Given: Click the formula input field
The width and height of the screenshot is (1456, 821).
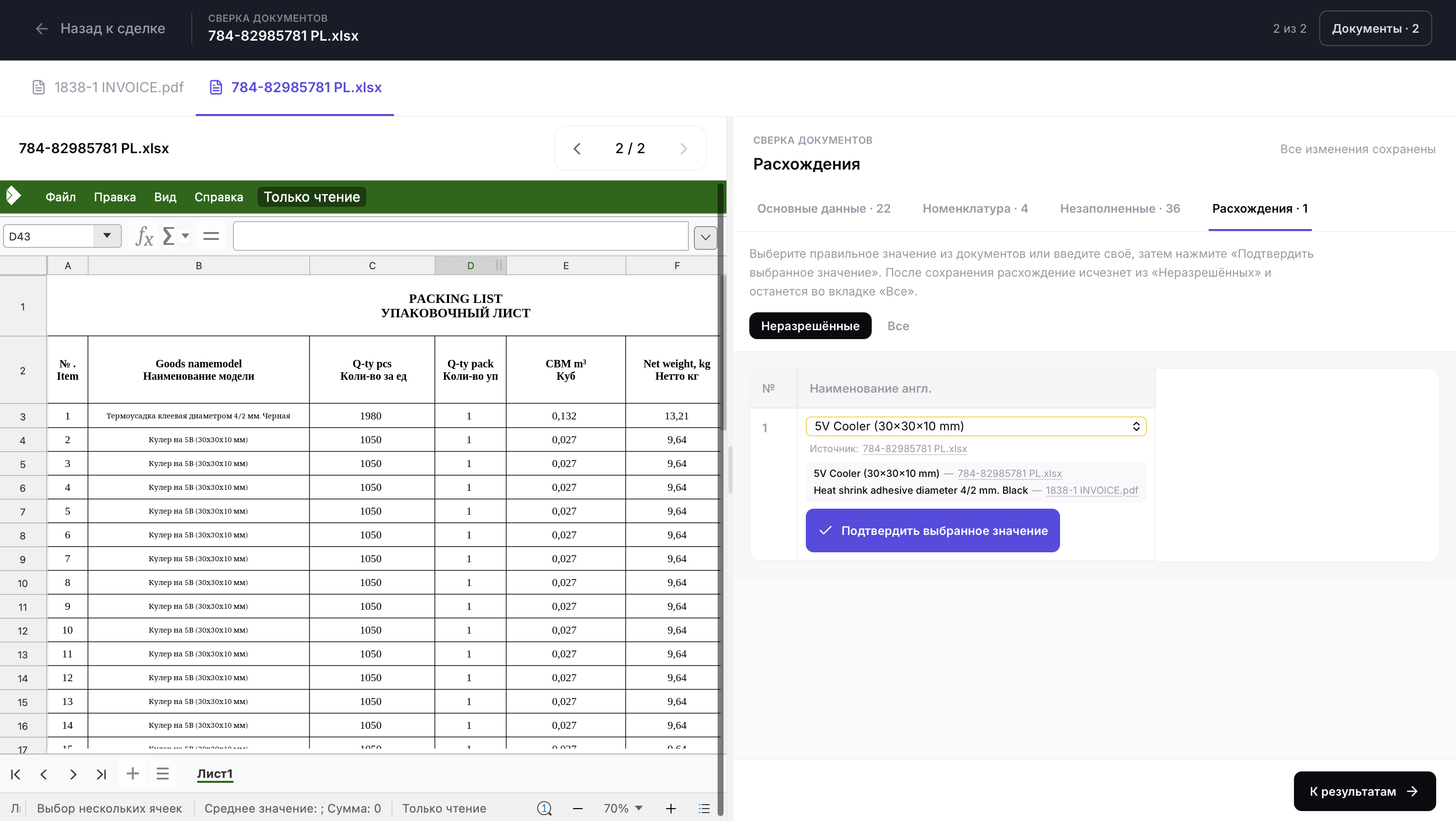Looking at the screenshot, I should point(461,236).
